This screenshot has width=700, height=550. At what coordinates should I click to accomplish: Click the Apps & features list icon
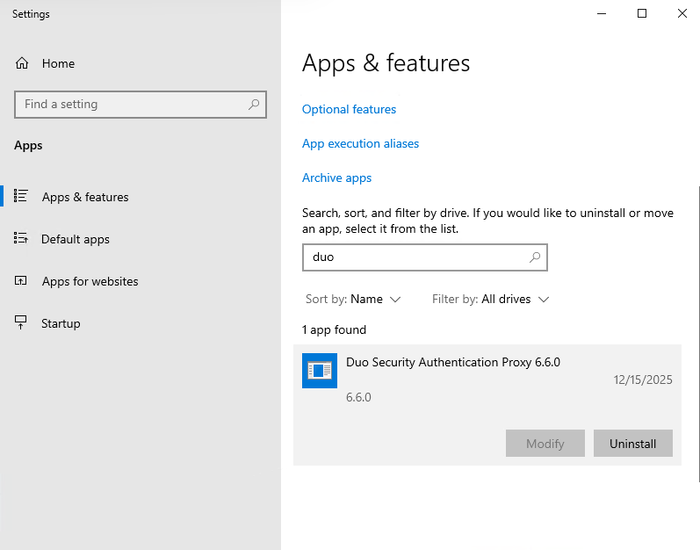21,197
